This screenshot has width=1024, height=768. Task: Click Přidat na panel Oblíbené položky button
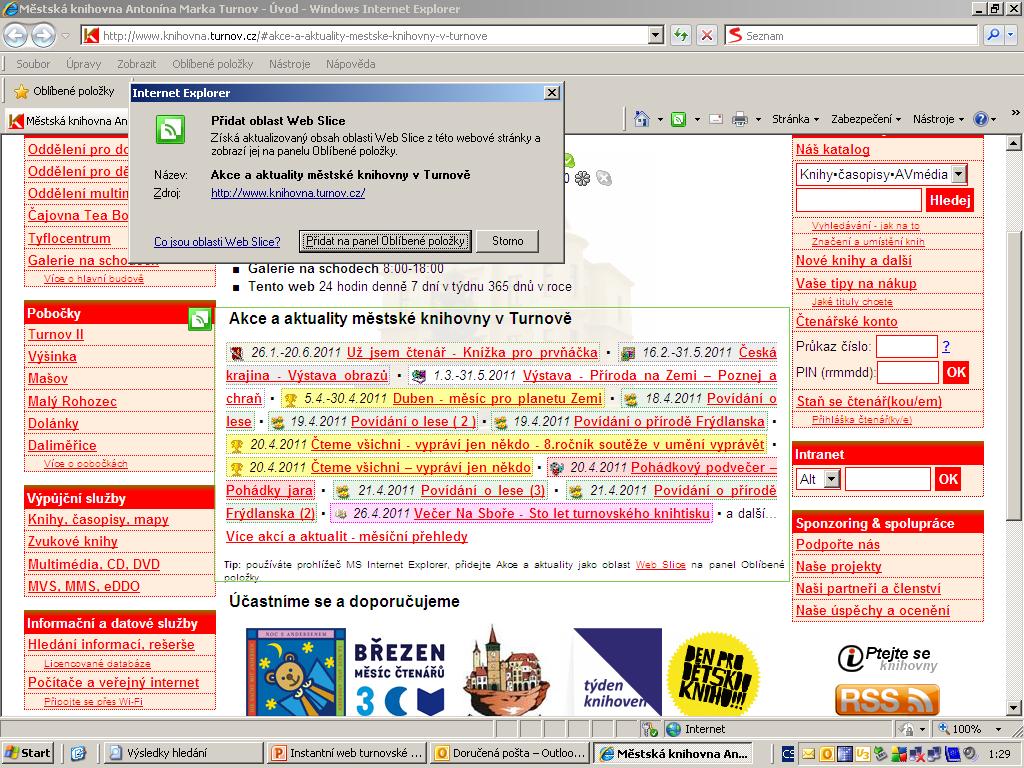[x=385, y=241]
